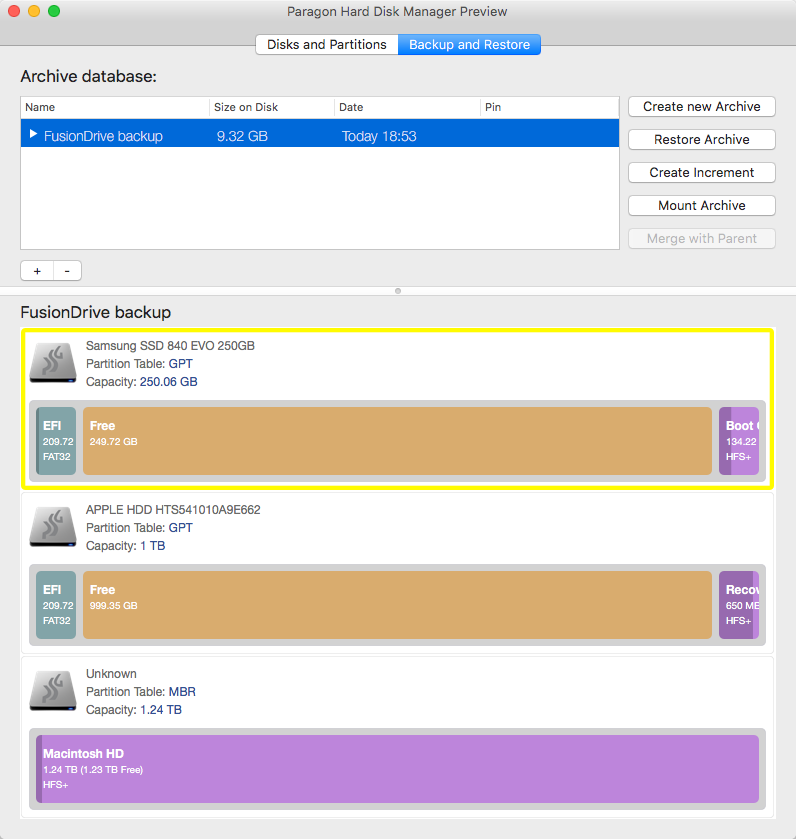
Task: Minimize the window with the yellow button
Action: tap(34, 11)
